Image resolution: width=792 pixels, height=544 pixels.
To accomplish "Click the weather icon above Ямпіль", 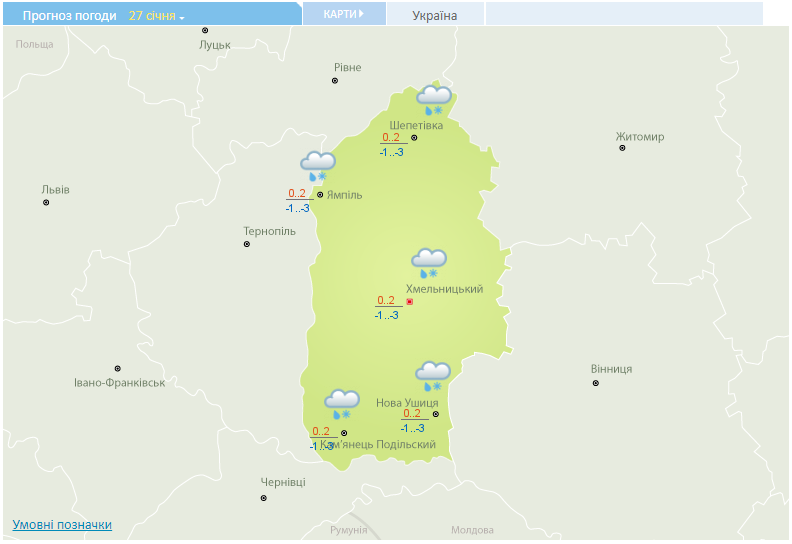I will 318,166.
